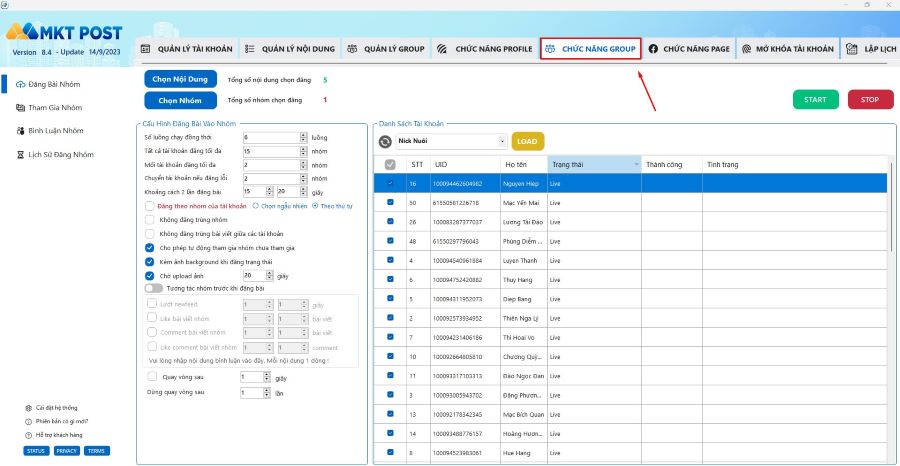Check the Quay vòng sau checkbox
This screenshot has width=900, height=466.
[x=152, y=377]
